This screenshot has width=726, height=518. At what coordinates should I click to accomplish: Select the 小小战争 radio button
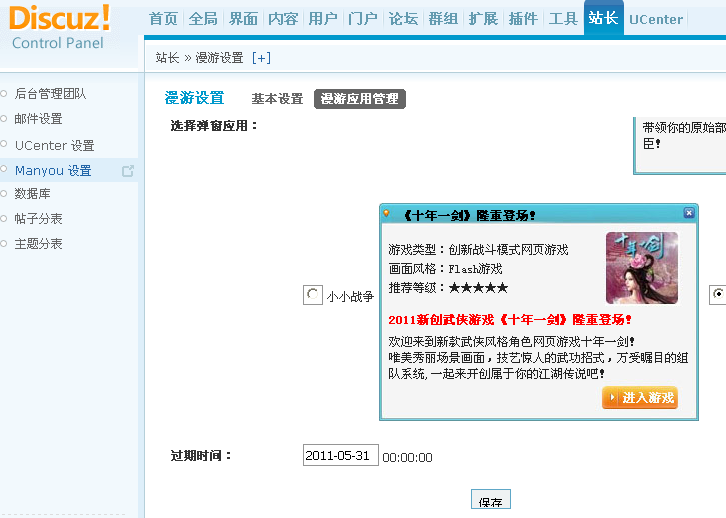[x=313, y=295]
